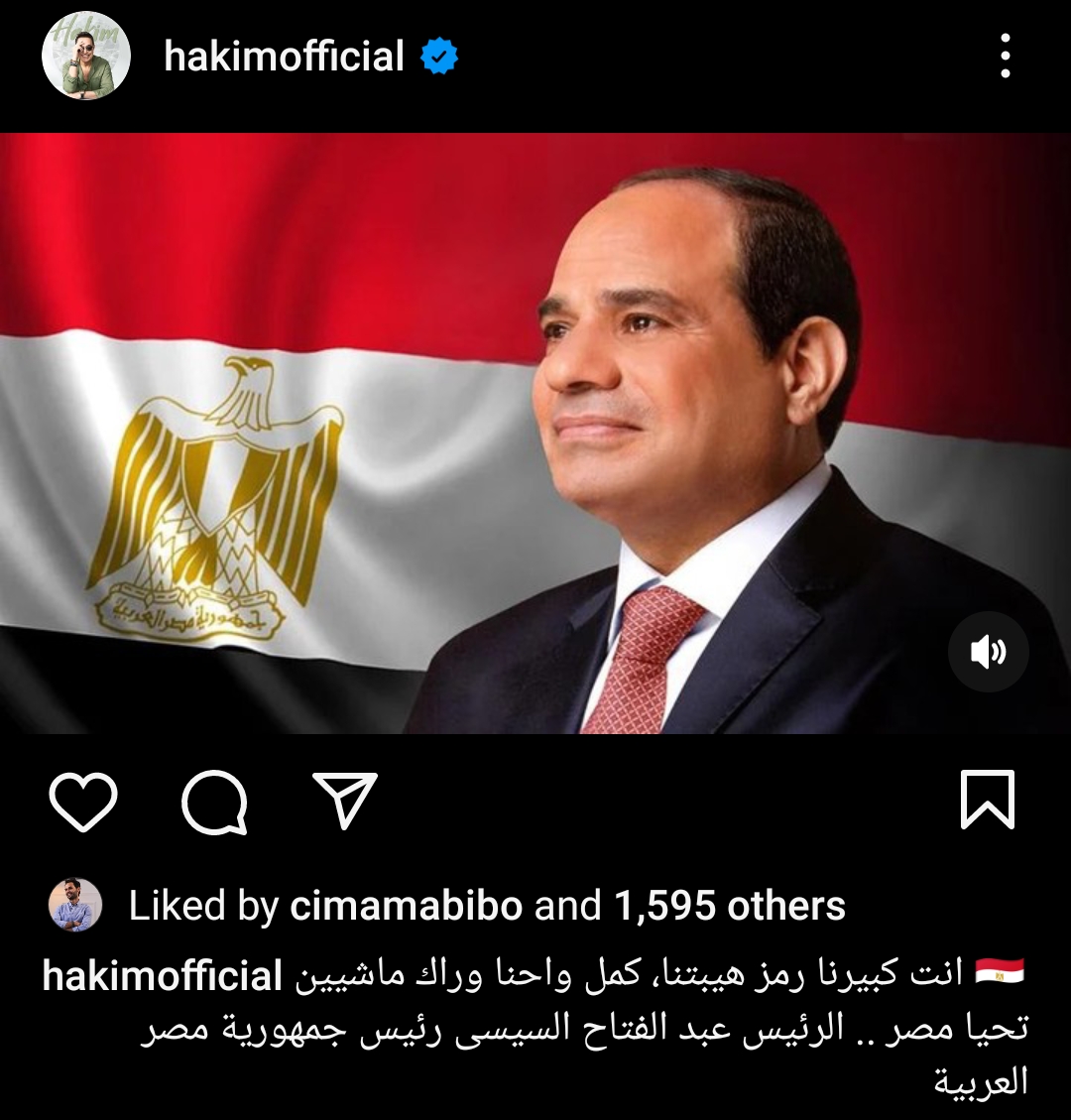1071x1120 pixels.
Task: Tap the first Arabic line of the caption
Action: pyautogui.click(x=629, y=975)
